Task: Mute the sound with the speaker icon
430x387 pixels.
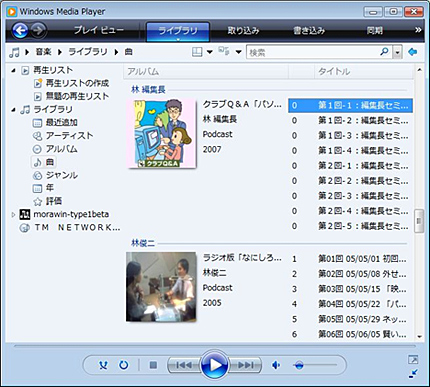Action: point(276,365)
